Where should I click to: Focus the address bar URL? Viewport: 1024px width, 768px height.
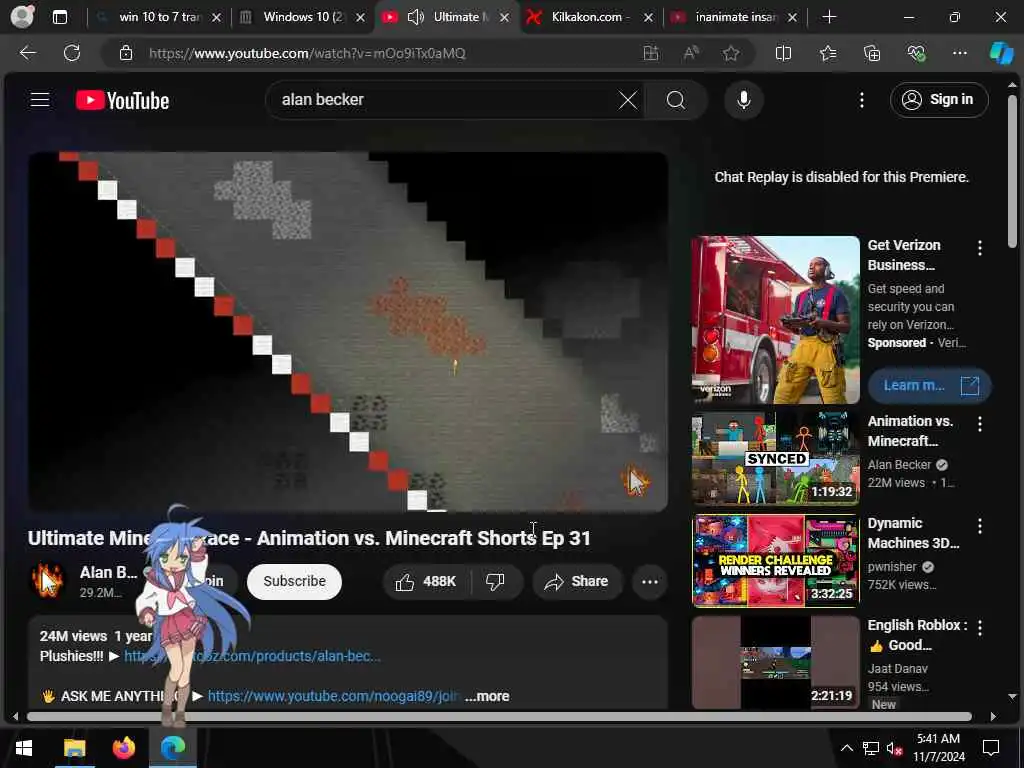coord(307,54)
